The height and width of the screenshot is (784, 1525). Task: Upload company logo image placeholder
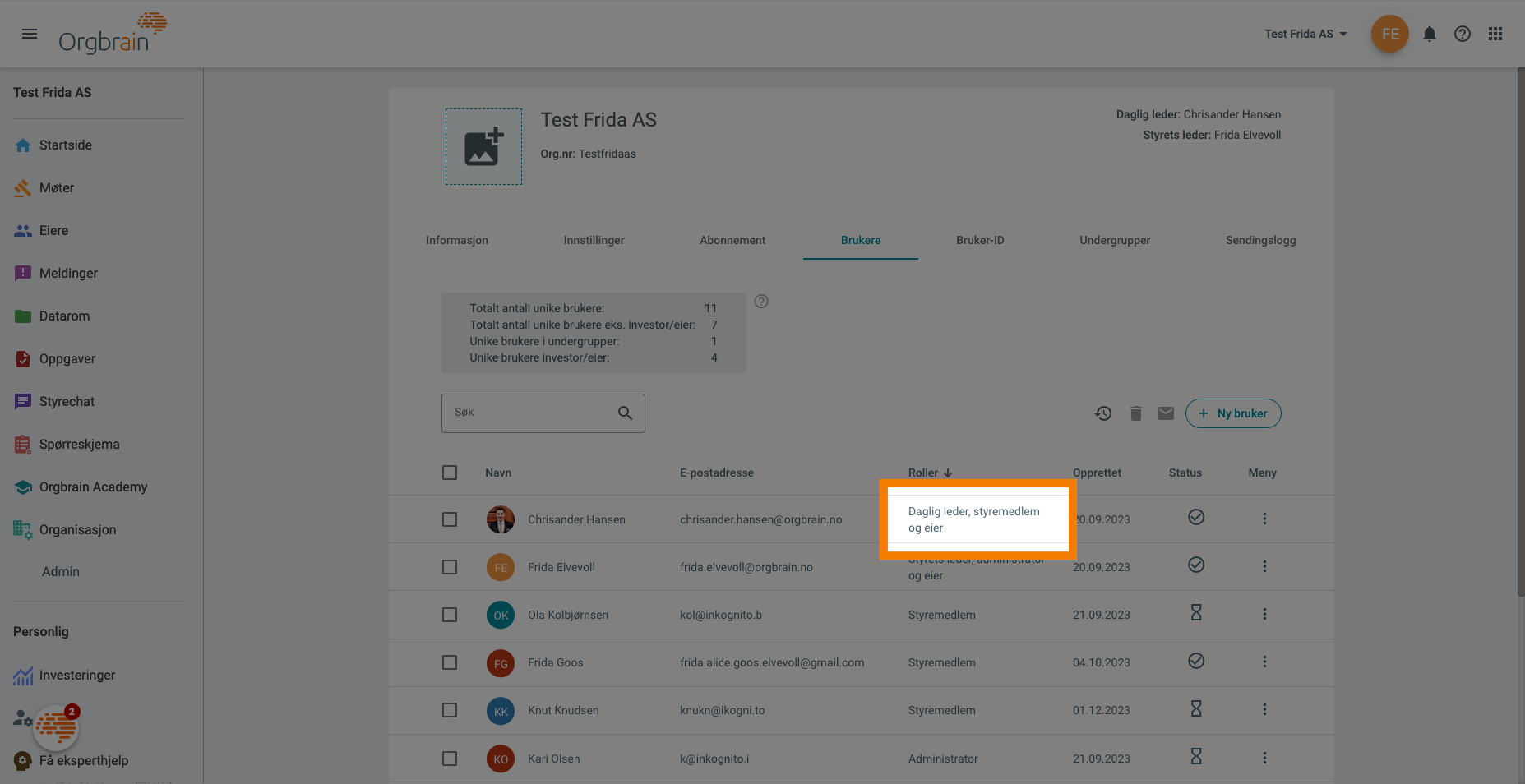[483, 147]
